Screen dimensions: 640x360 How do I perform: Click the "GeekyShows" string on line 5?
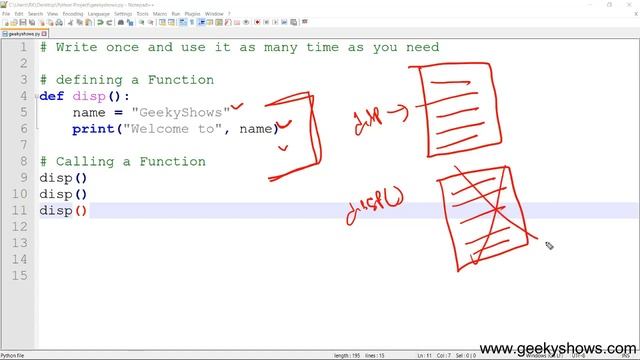[181, 112]
